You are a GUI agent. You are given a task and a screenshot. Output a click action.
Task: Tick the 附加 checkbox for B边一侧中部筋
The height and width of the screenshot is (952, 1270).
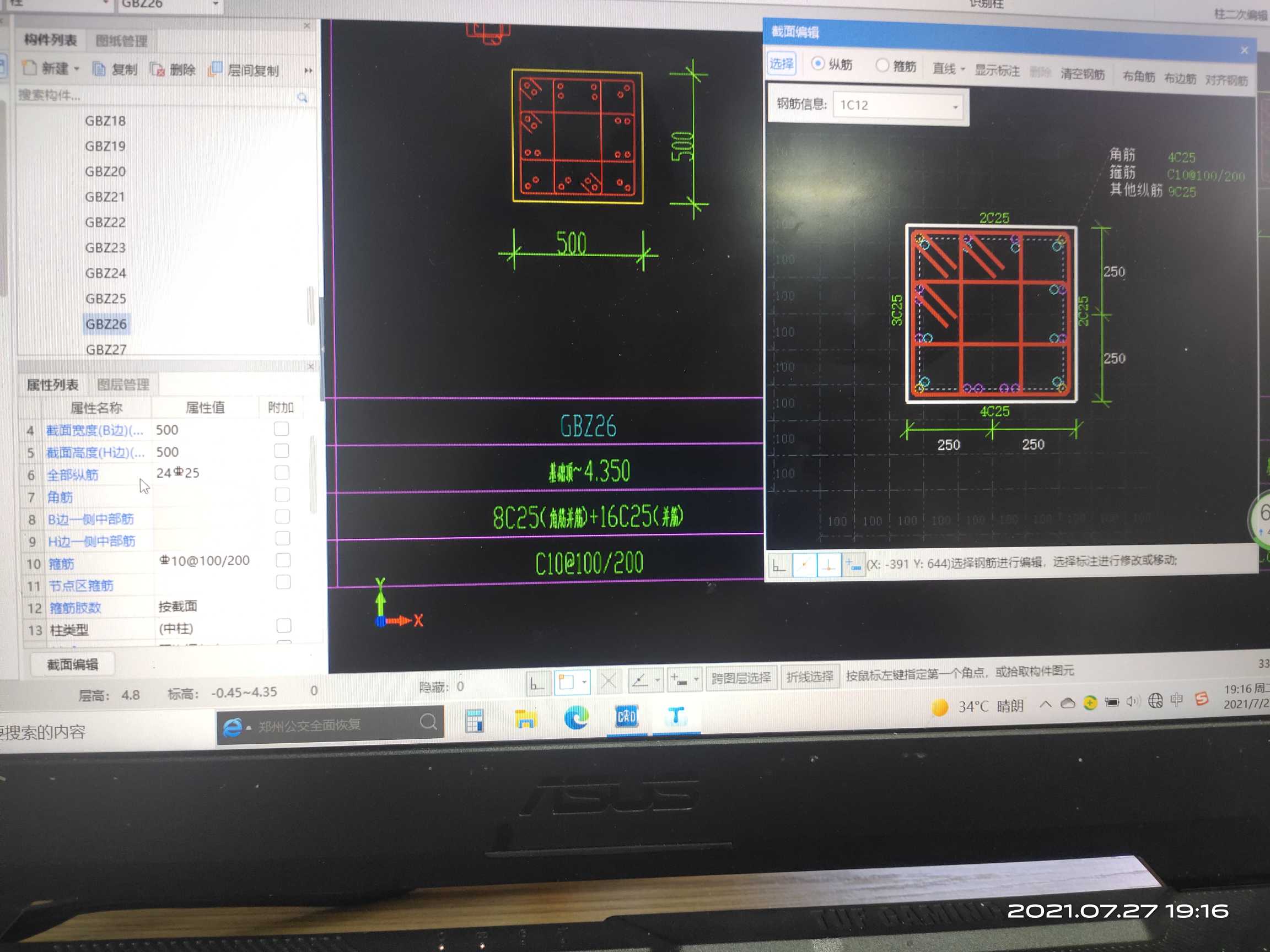click(282, 516)
